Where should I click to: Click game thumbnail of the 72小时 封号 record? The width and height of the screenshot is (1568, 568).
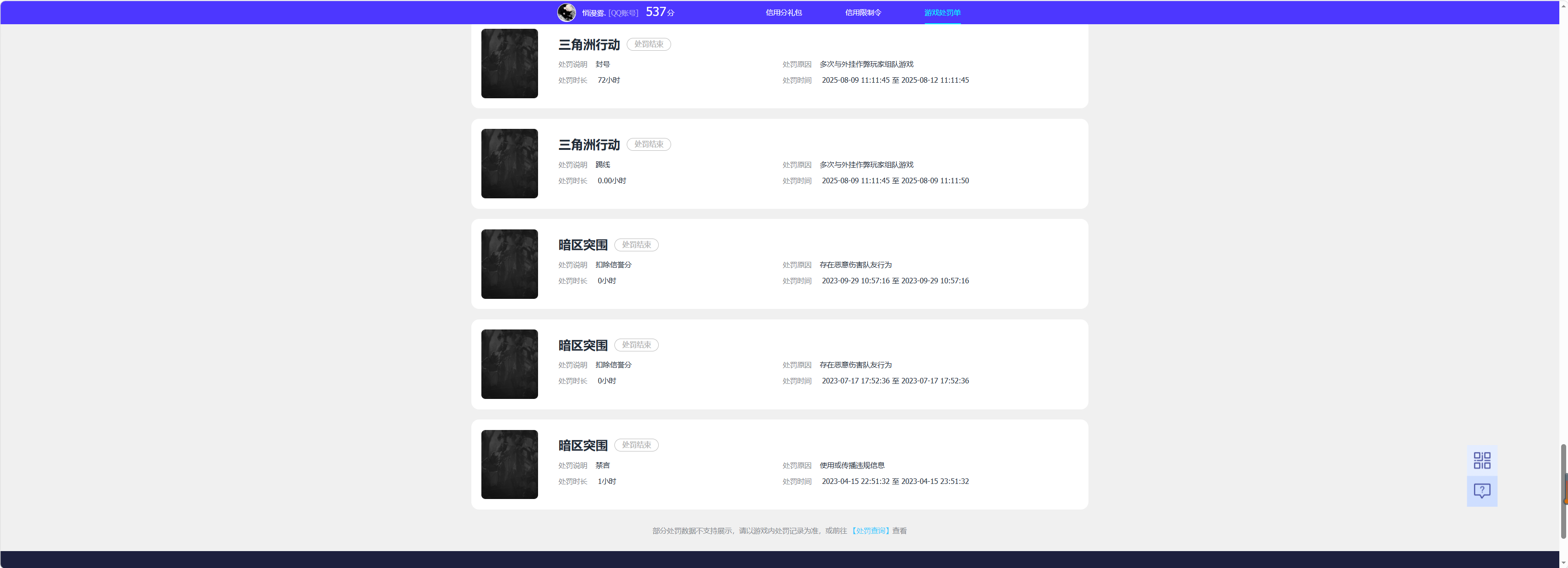509,63
